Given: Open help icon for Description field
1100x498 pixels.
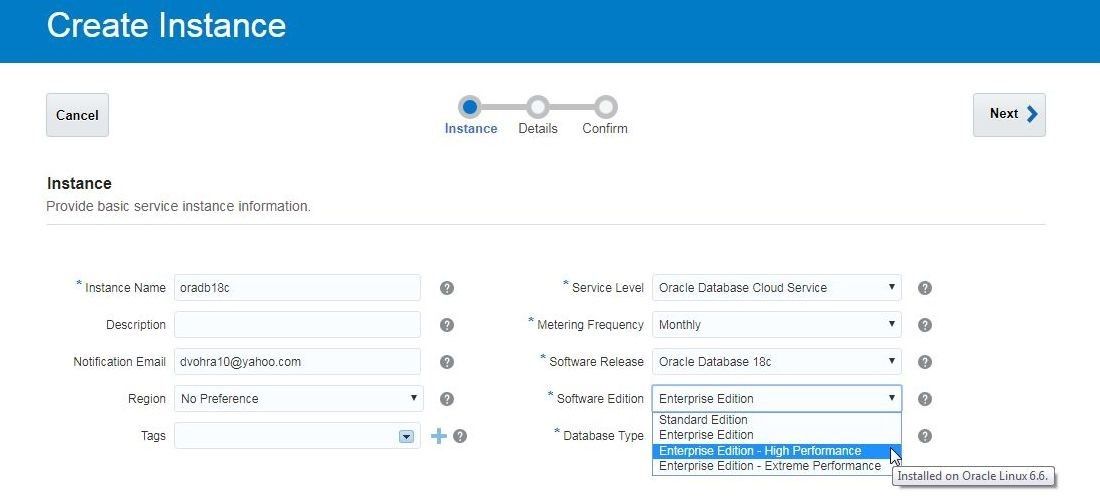Looking at the screenshot, I should [x=447, y=325].
